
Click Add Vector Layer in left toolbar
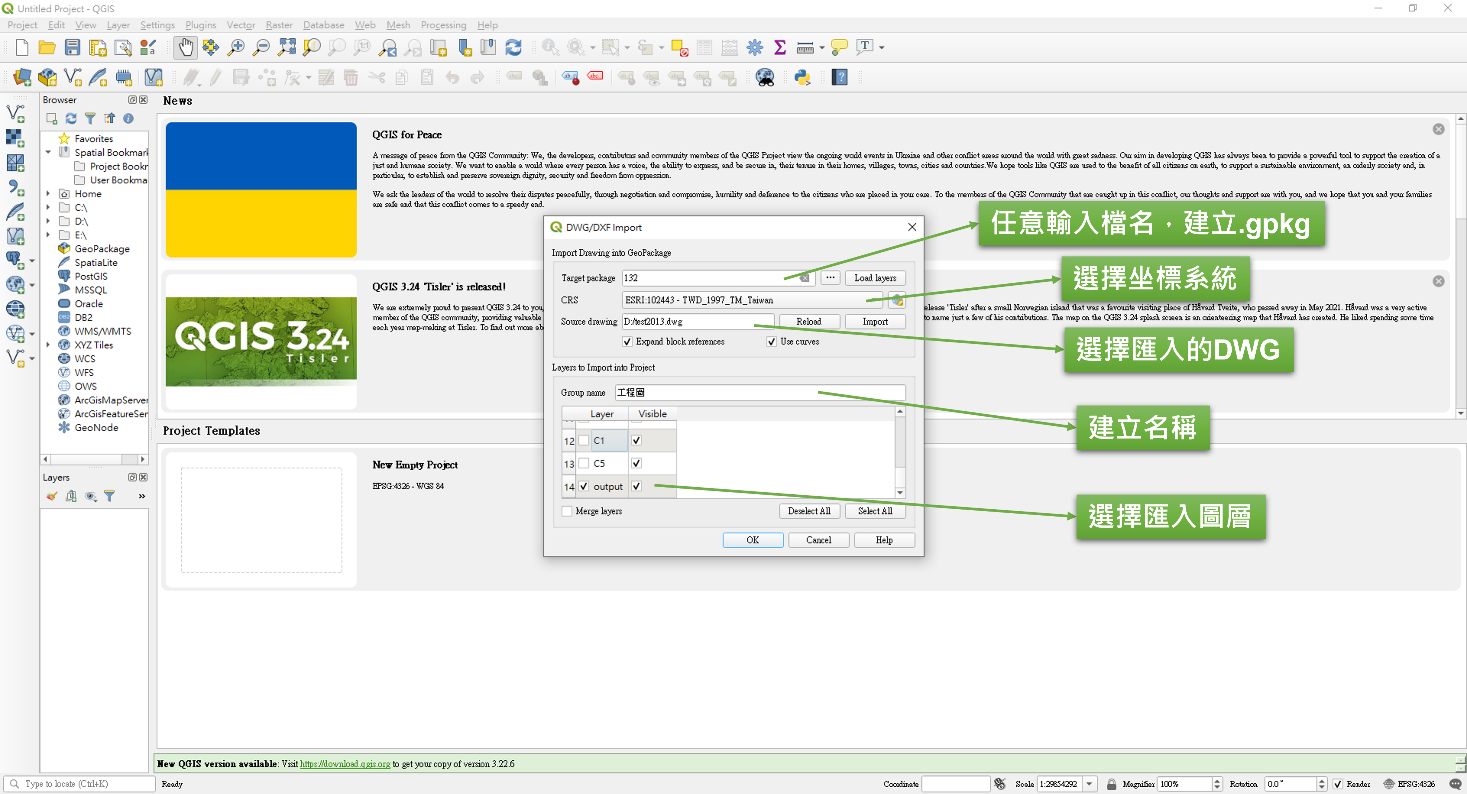click(x=15, y=113)
